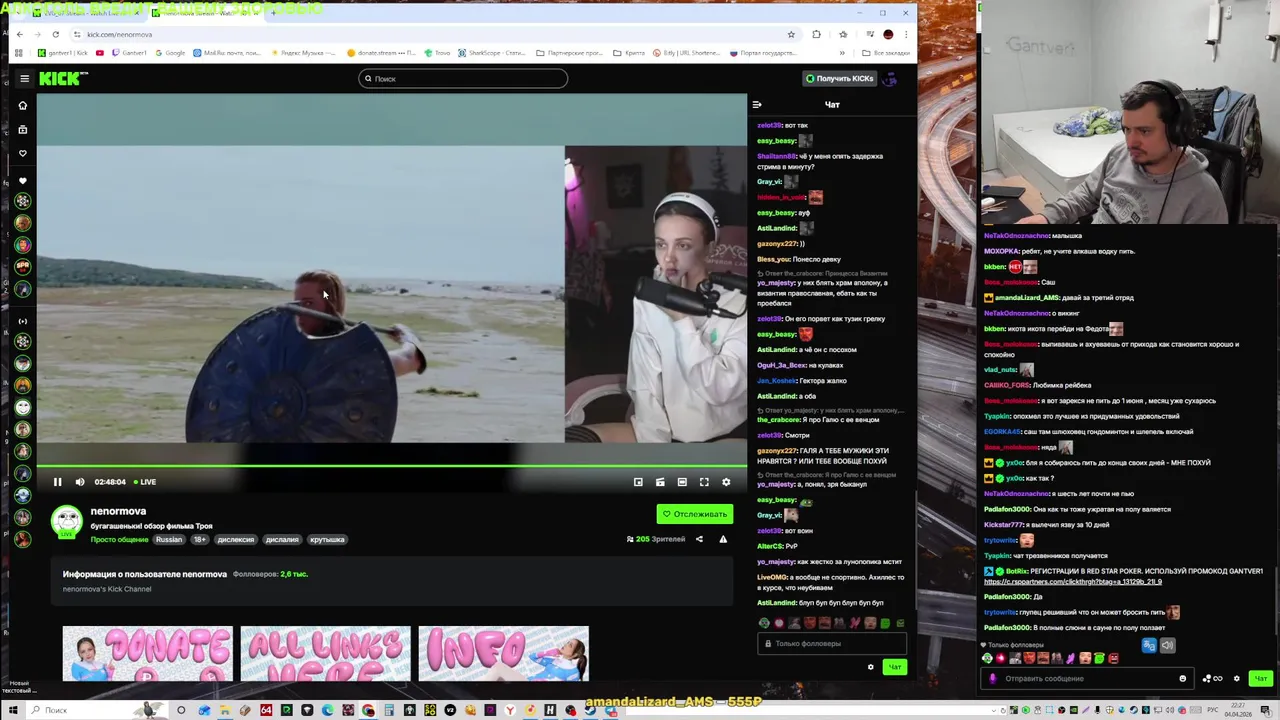Click the translate icon in right chat
Screen dimensions: 1280x720
1149,645
